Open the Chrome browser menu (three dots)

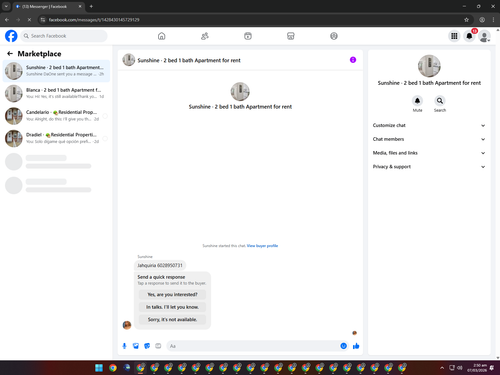[493, 20]
